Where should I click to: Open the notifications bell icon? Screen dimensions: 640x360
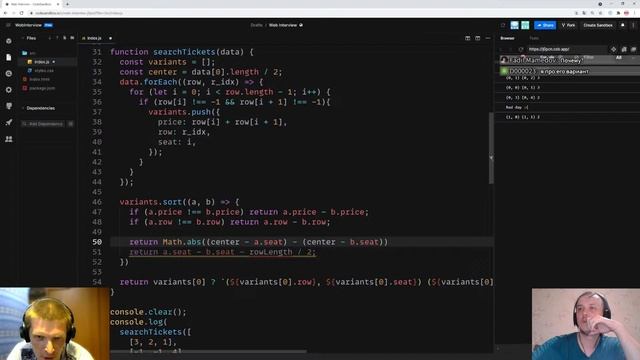point(623,25)
